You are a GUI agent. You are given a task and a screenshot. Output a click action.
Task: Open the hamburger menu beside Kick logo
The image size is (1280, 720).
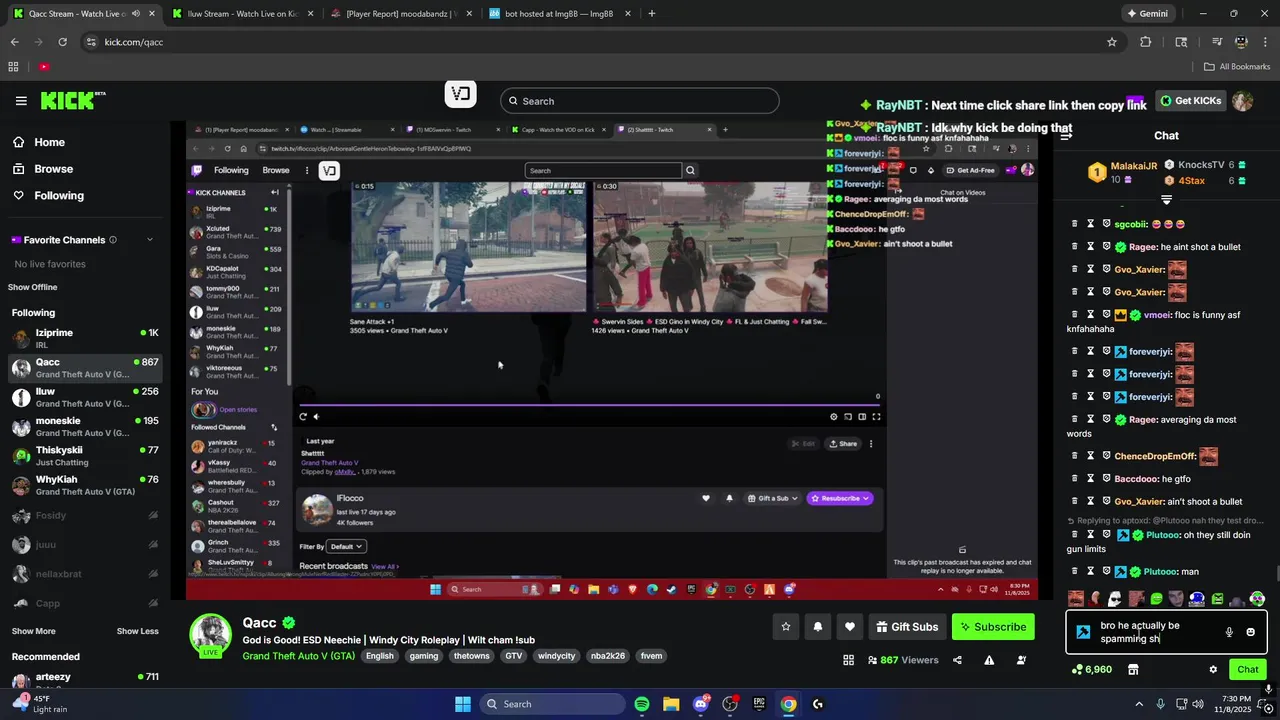coord(21,101)
